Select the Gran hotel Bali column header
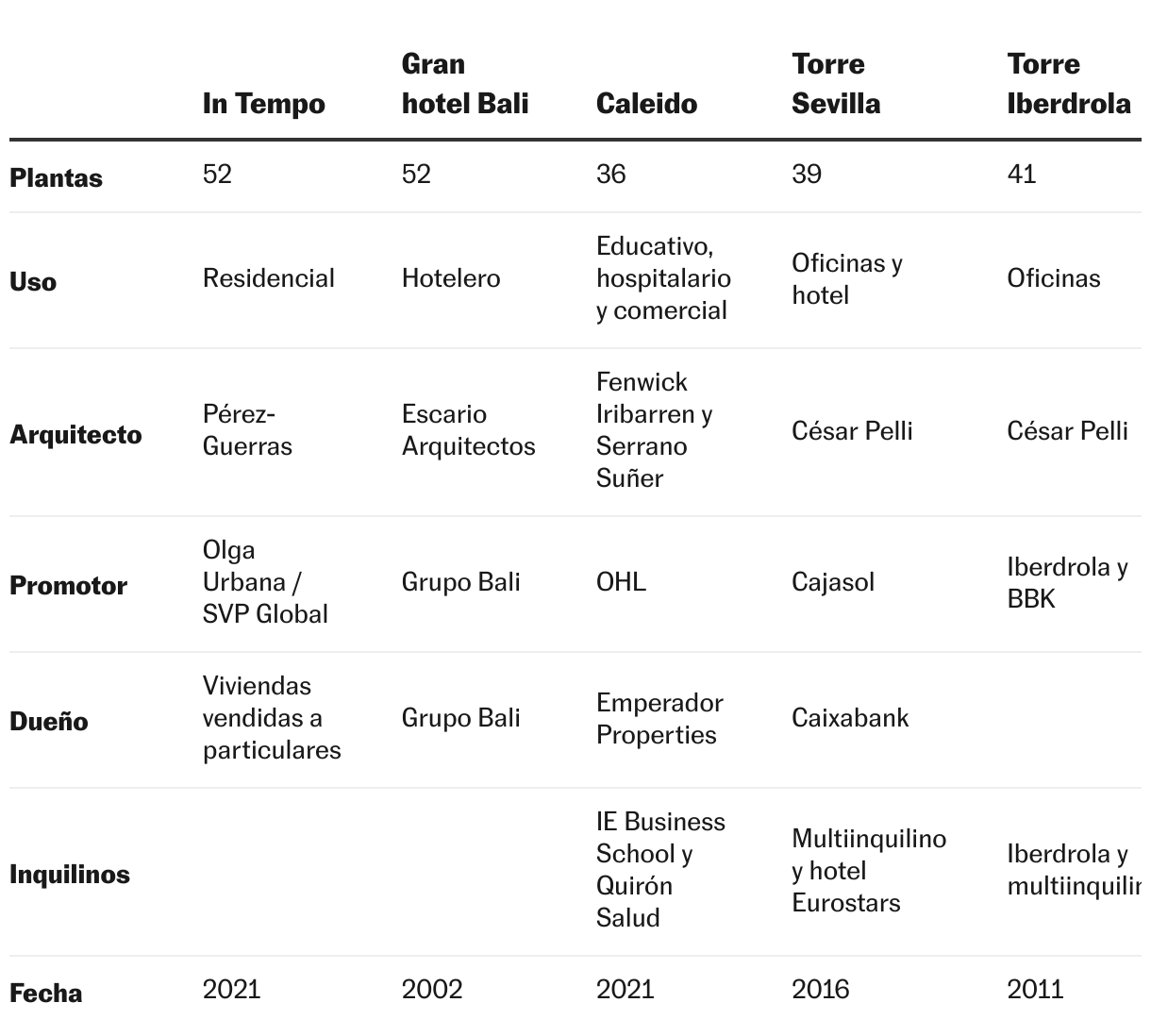 tap(465, 84)
